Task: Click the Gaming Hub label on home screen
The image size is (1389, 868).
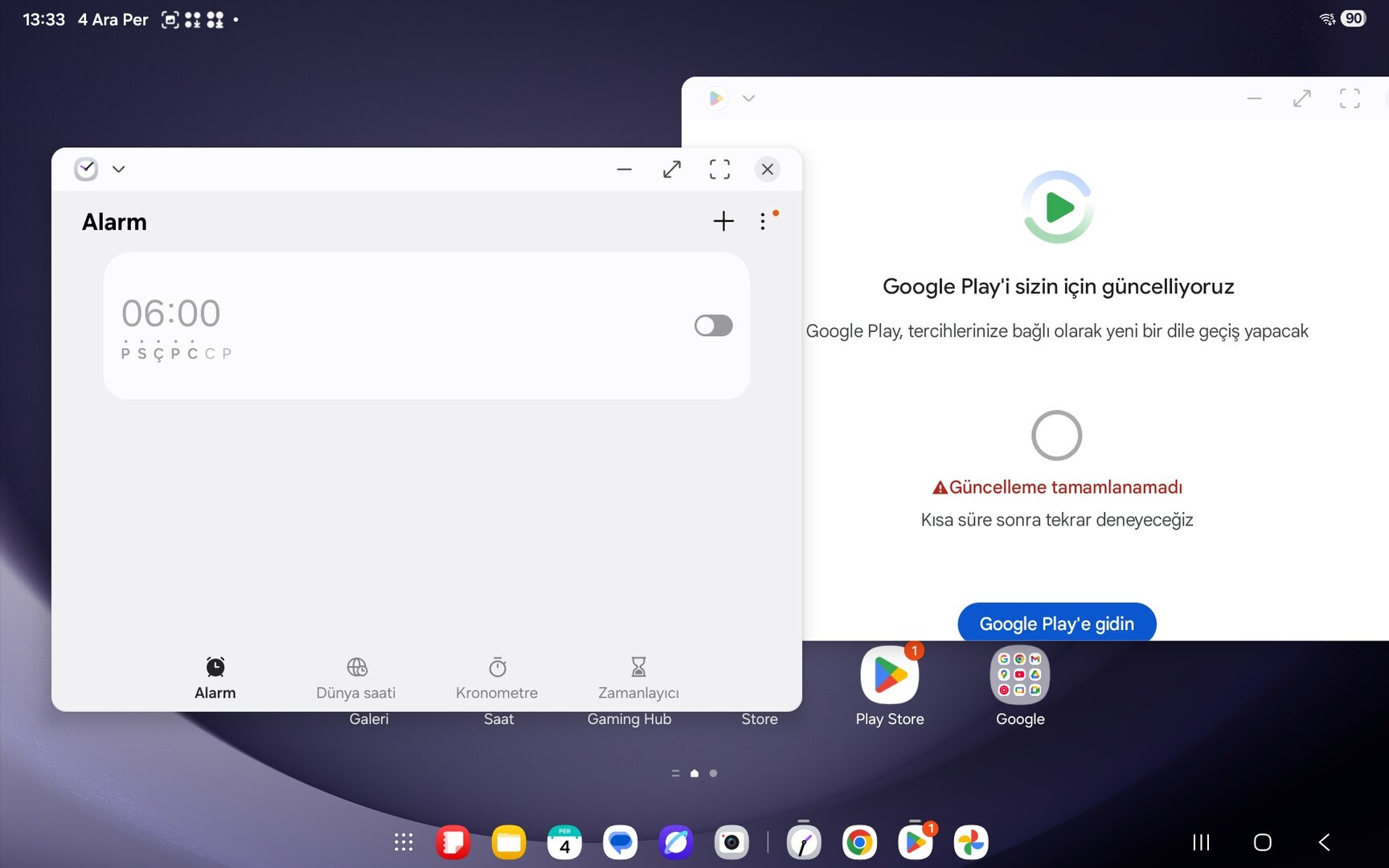Action: coord(629,719)
